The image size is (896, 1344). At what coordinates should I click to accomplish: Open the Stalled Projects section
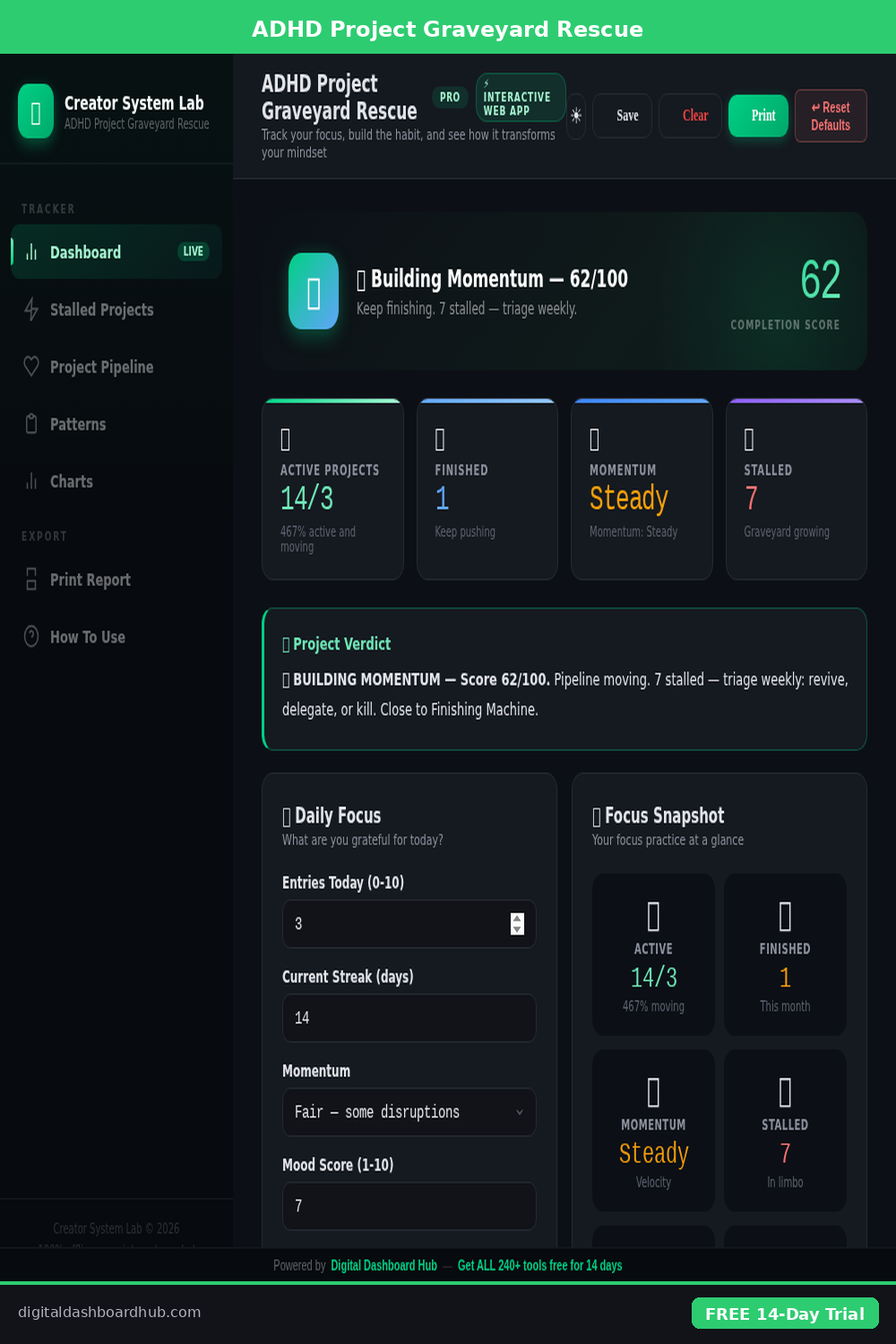coord(101,309)
